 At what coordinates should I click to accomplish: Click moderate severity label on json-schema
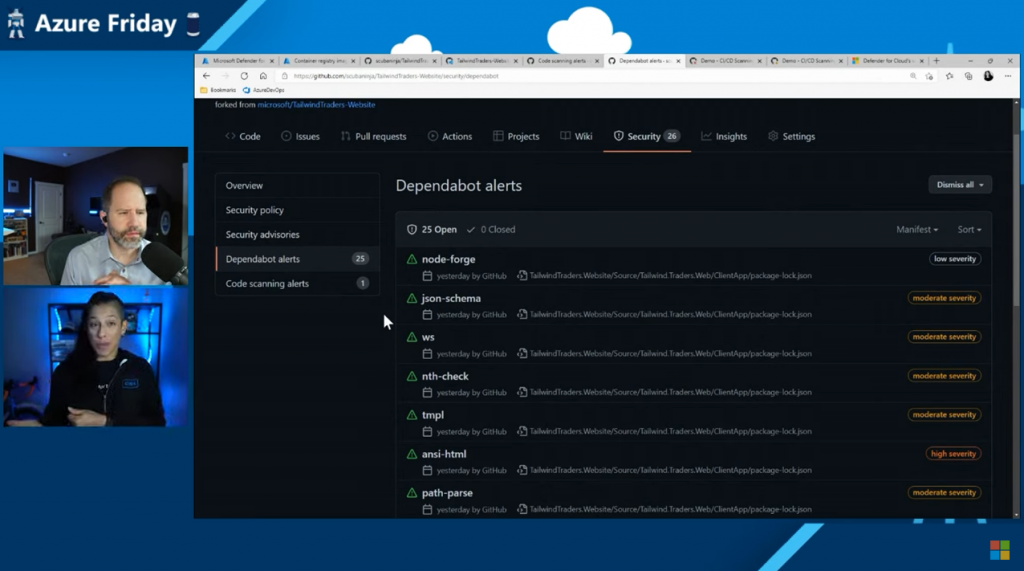pyautogui.click(x=944, y=298)
